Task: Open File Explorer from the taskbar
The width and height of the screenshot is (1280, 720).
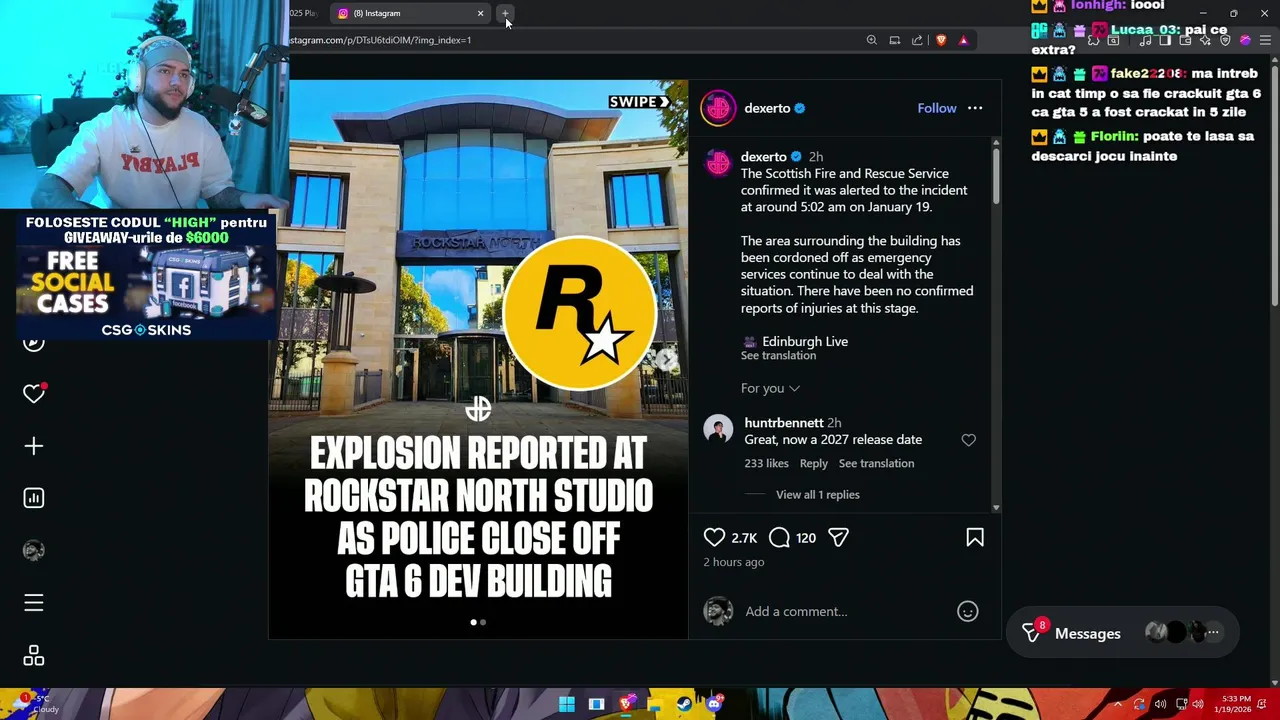Action: click(x=655, y=704)
